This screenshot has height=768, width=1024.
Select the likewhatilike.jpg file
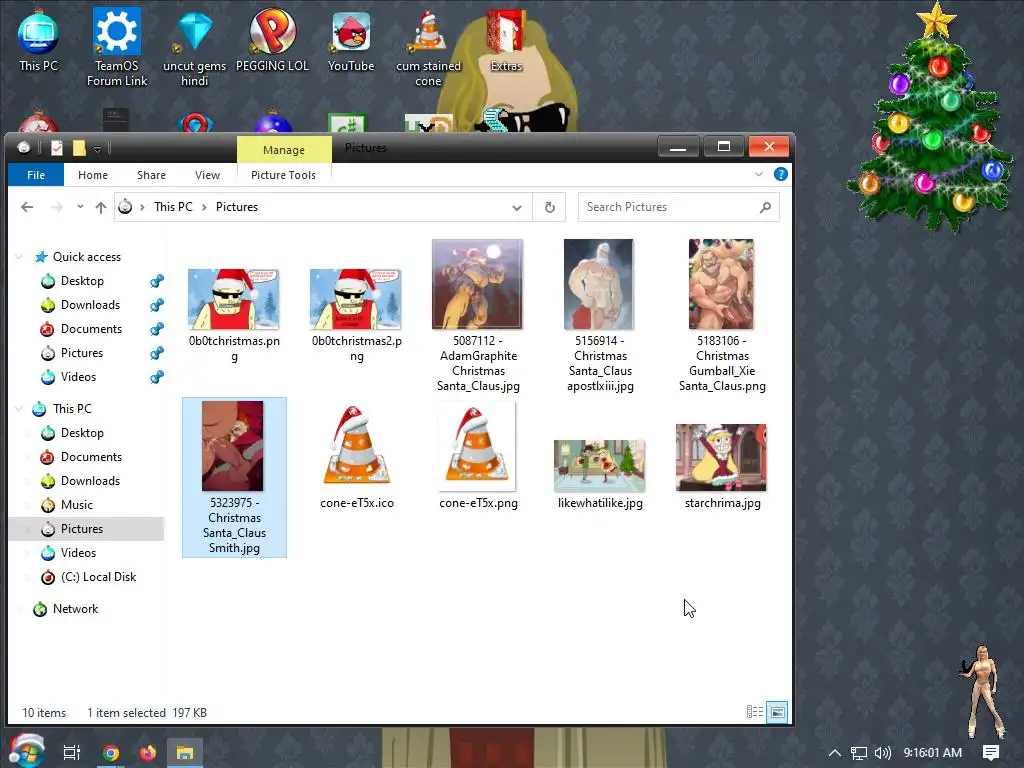point(600,473)
